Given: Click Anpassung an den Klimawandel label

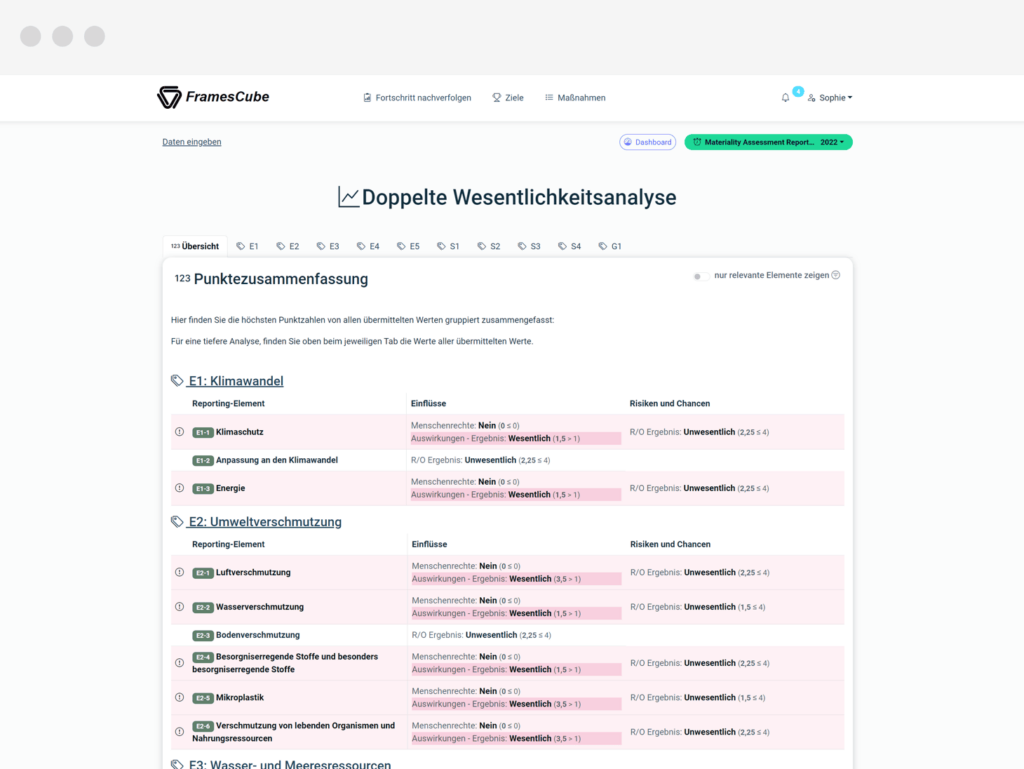Looking at the screenshot, I should click(277, 460).
